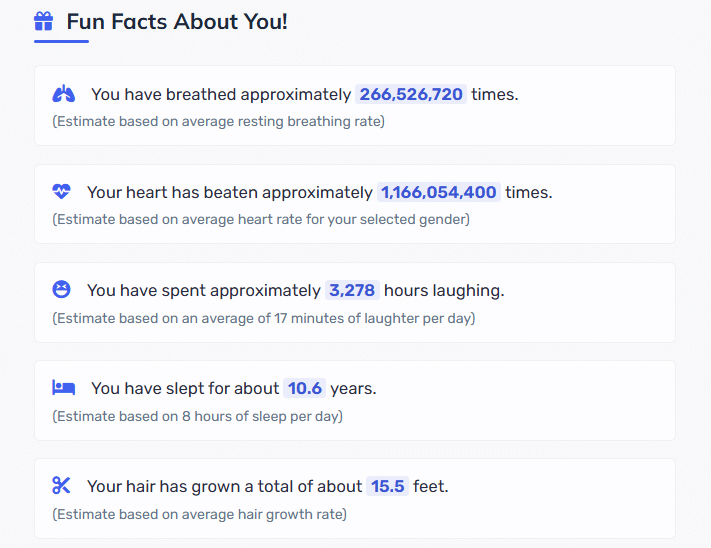The image size is (711, 548).
Task: Select the 1,166,054,400 heartbeats value
Action: [x=438, y=192]
